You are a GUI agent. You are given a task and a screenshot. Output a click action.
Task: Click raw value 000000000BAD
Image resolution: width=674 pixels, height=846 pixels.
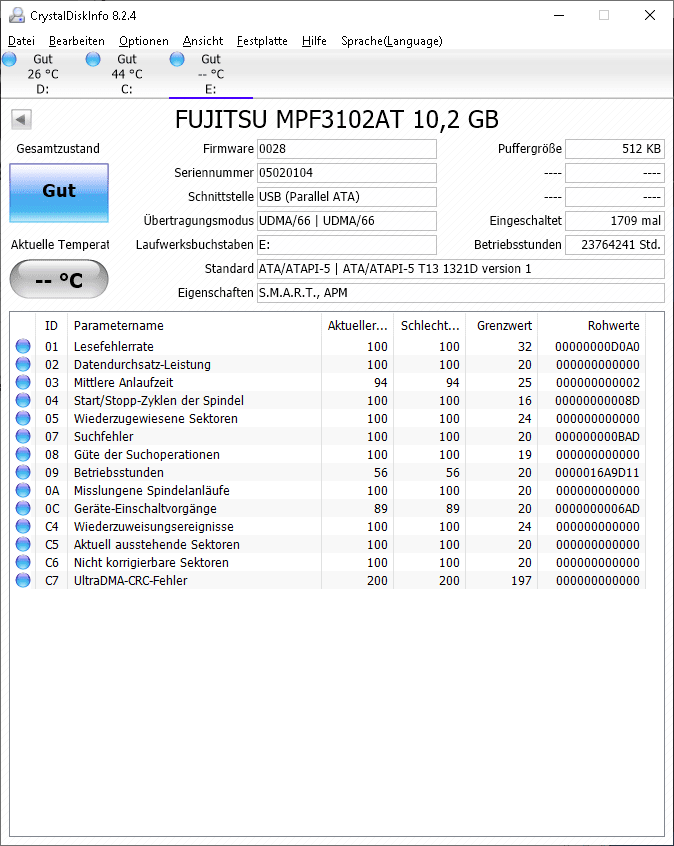click(597, 436)
